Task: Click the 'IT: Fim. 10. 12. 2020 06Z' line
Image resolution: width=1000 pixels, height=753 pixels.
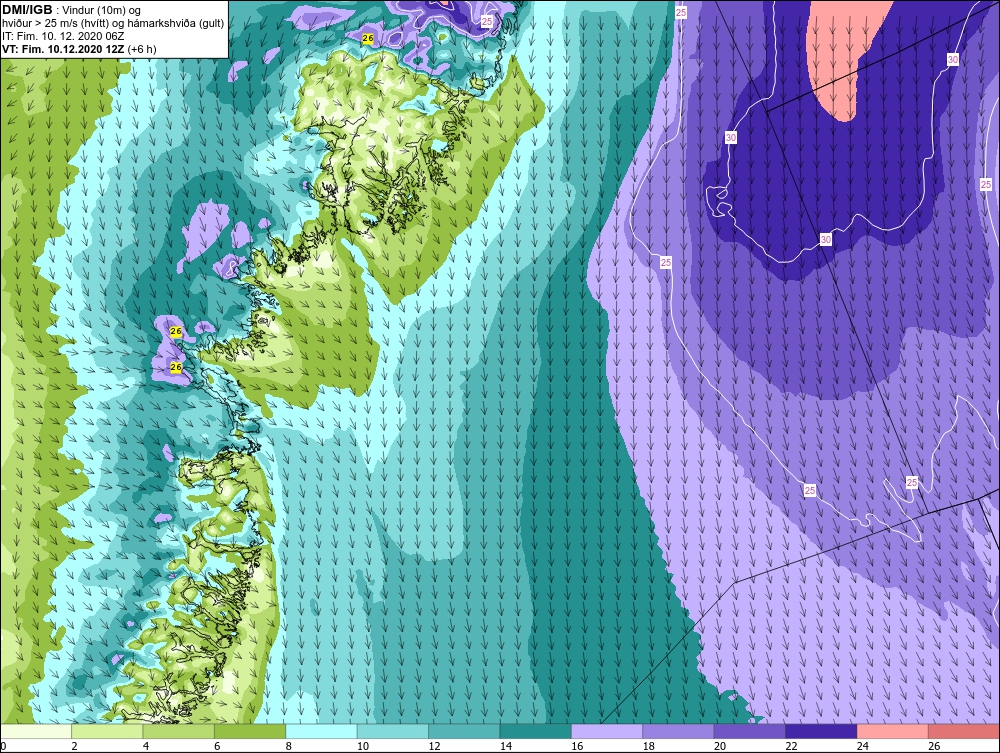Action: 63,36
